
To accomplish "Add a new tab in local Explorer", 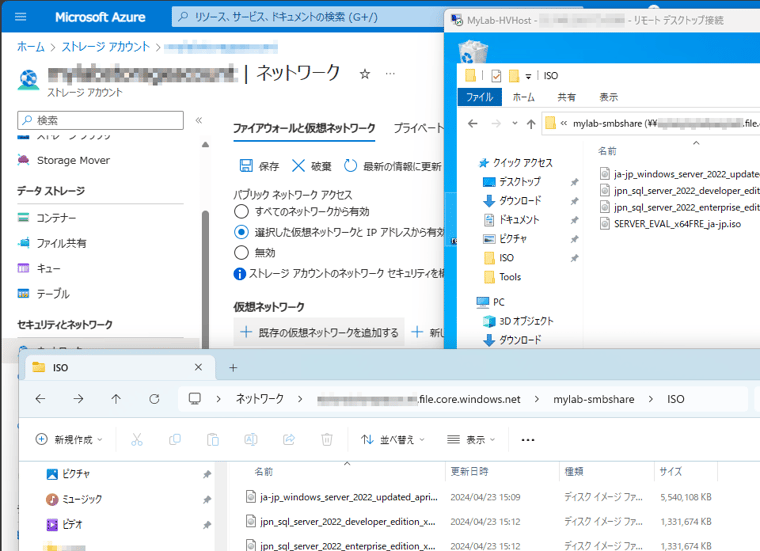I will (x=233, y=368).
